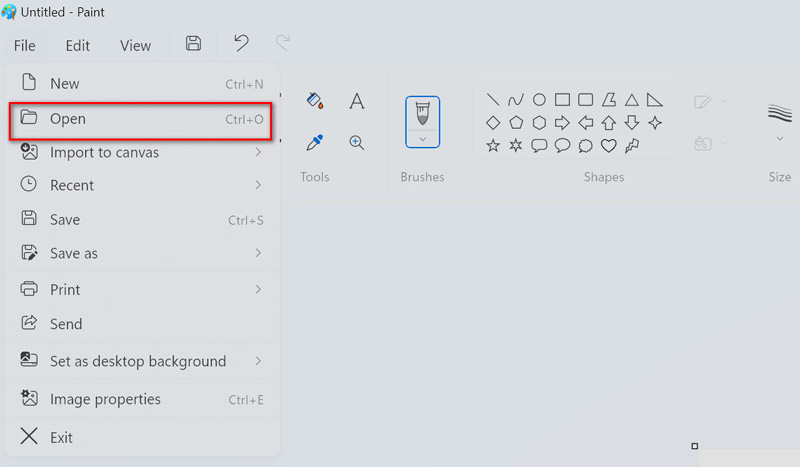Select the Oval shape

pyautogui.click(x=539, y=100)
